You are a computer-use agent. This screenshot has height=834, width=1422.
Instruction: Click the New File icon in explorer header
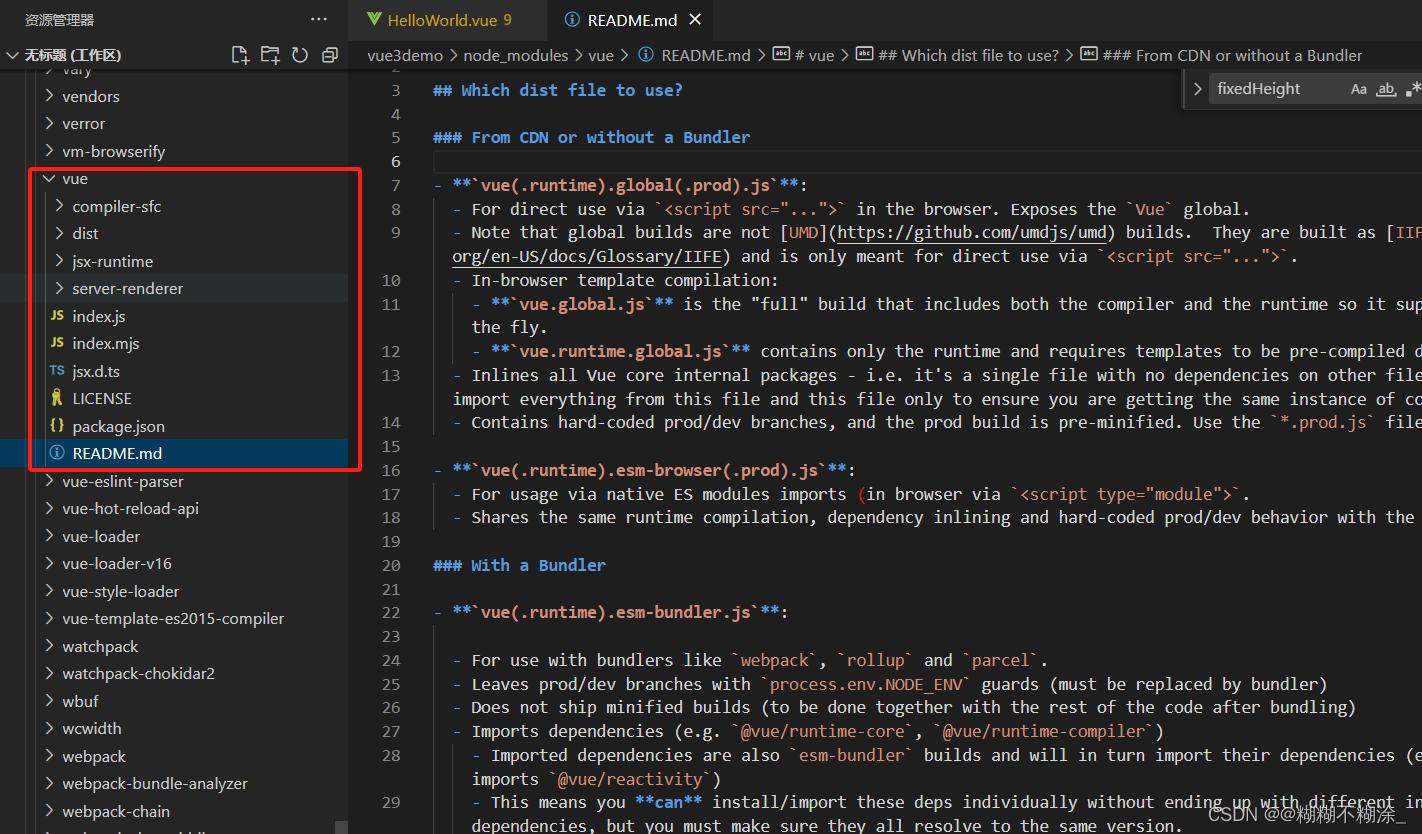(240, 55)
